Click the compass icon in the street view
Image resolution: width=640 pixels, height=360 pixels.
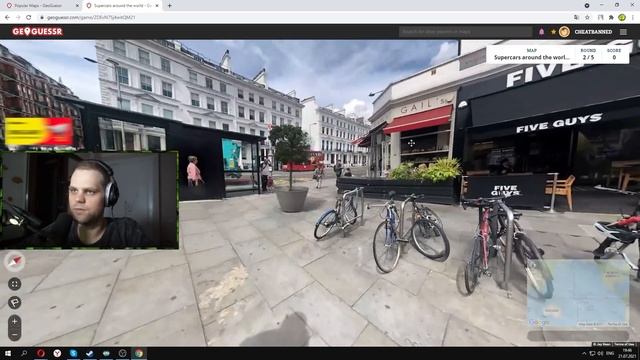15,262
